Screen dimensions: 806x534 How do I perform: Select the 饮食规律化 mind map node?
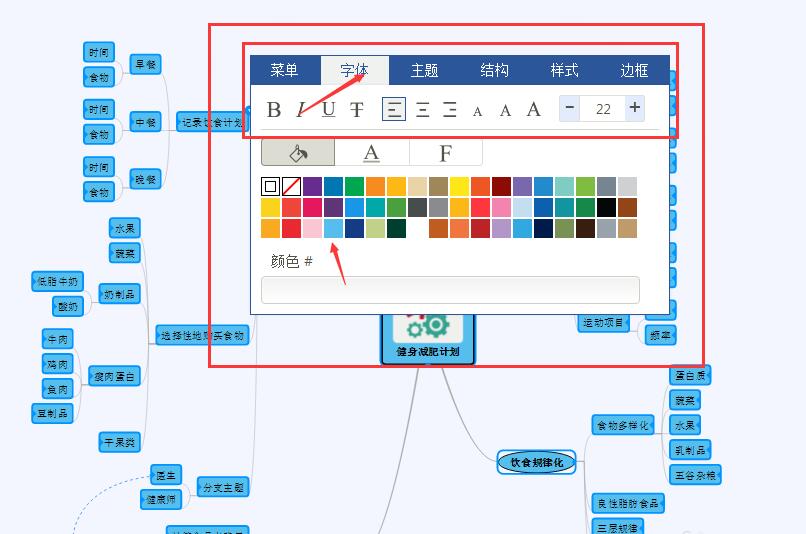pyautogui.click(x=537, y=462)
